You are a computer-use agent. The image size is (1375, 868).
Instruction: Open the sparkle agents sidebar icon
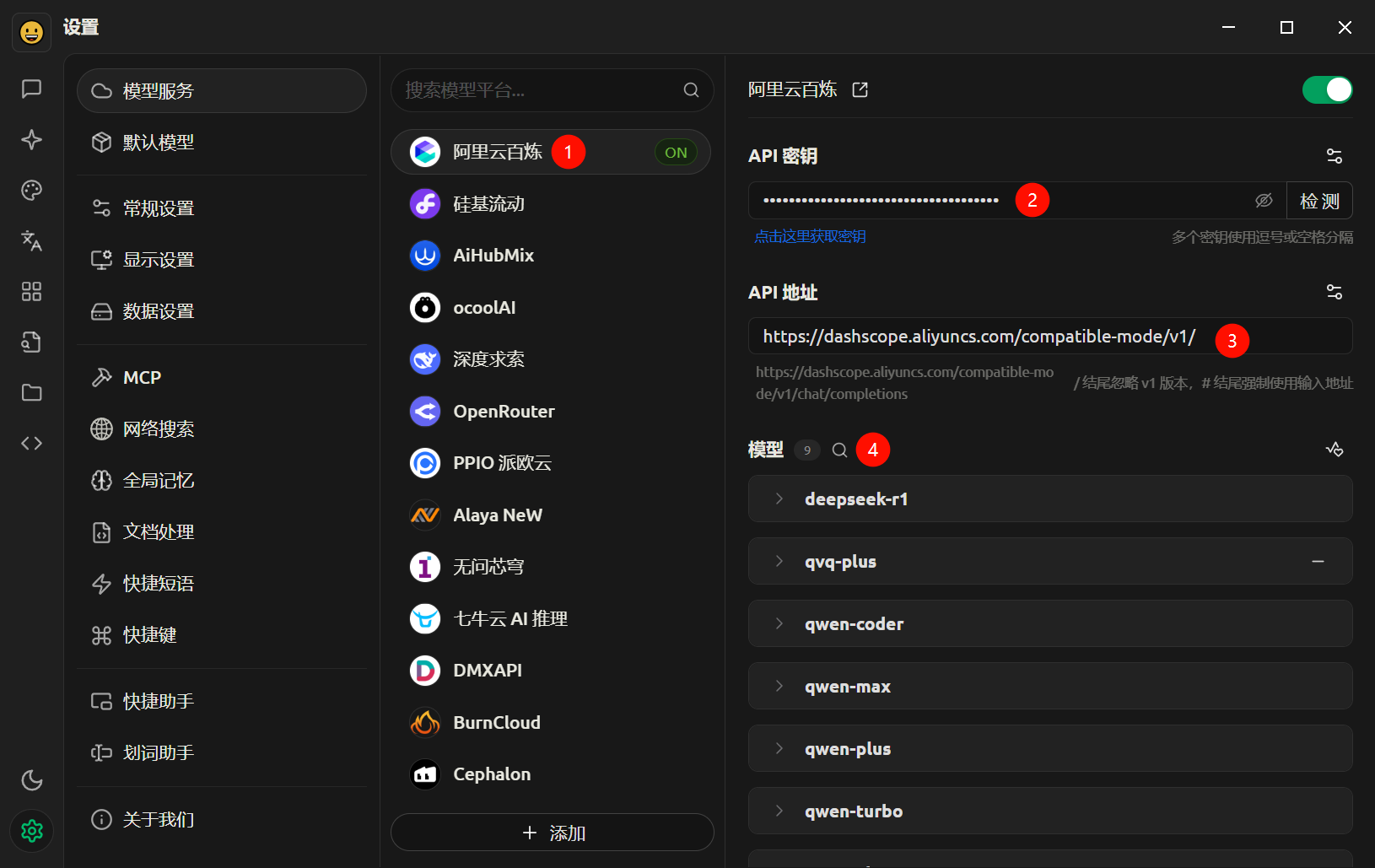(31, 139)
